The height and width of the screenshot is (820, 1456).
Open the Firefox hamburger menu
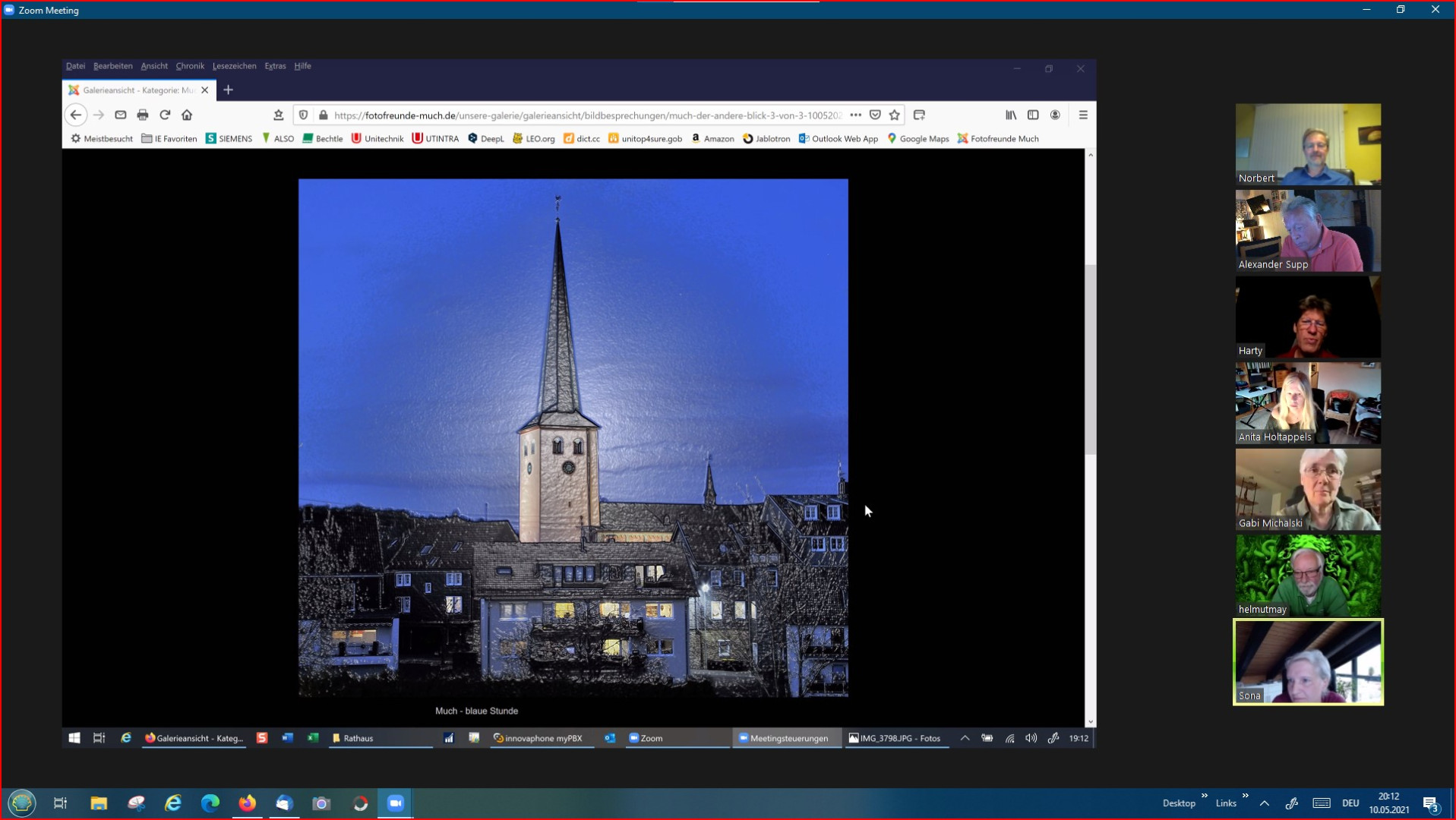[1083, 115]
